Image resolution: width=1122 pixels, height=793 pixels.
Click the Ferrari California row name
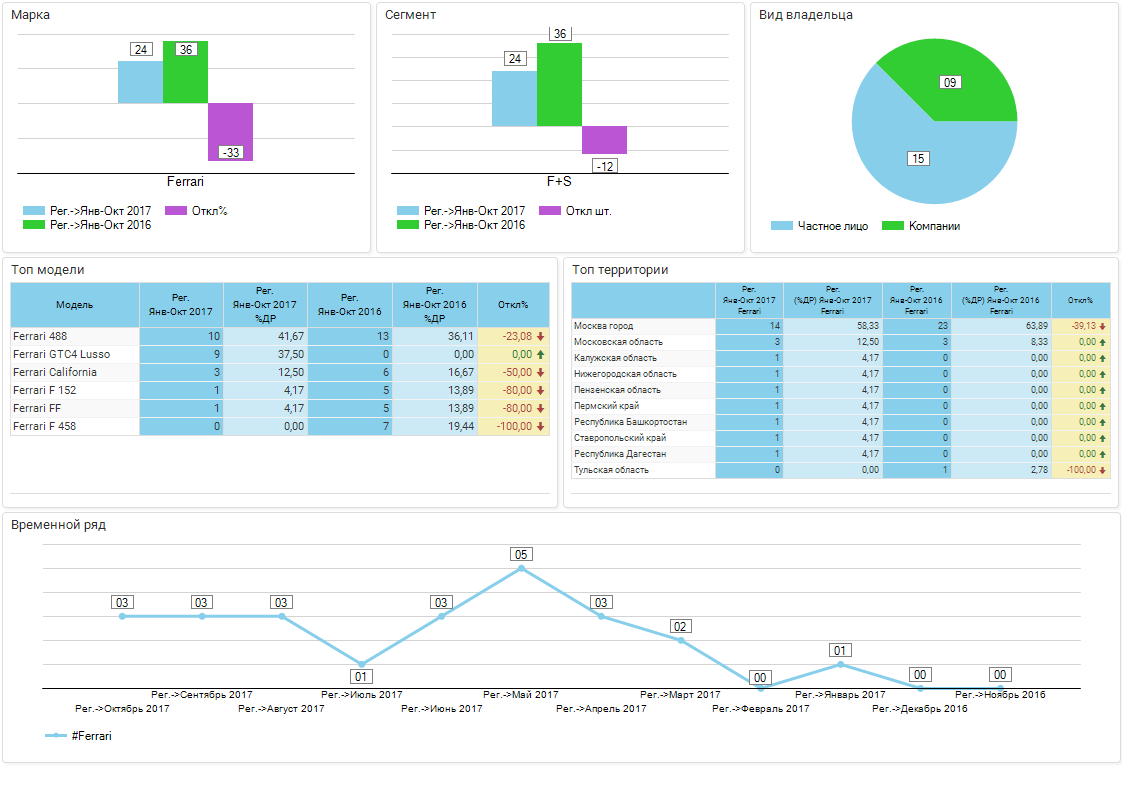tap(54, 372)
